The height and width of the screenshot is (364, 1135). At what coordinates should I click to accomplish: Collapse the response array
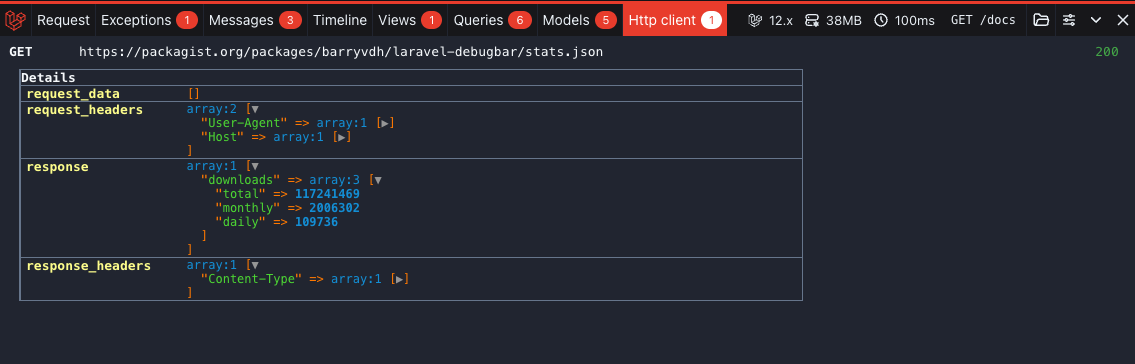255,166
